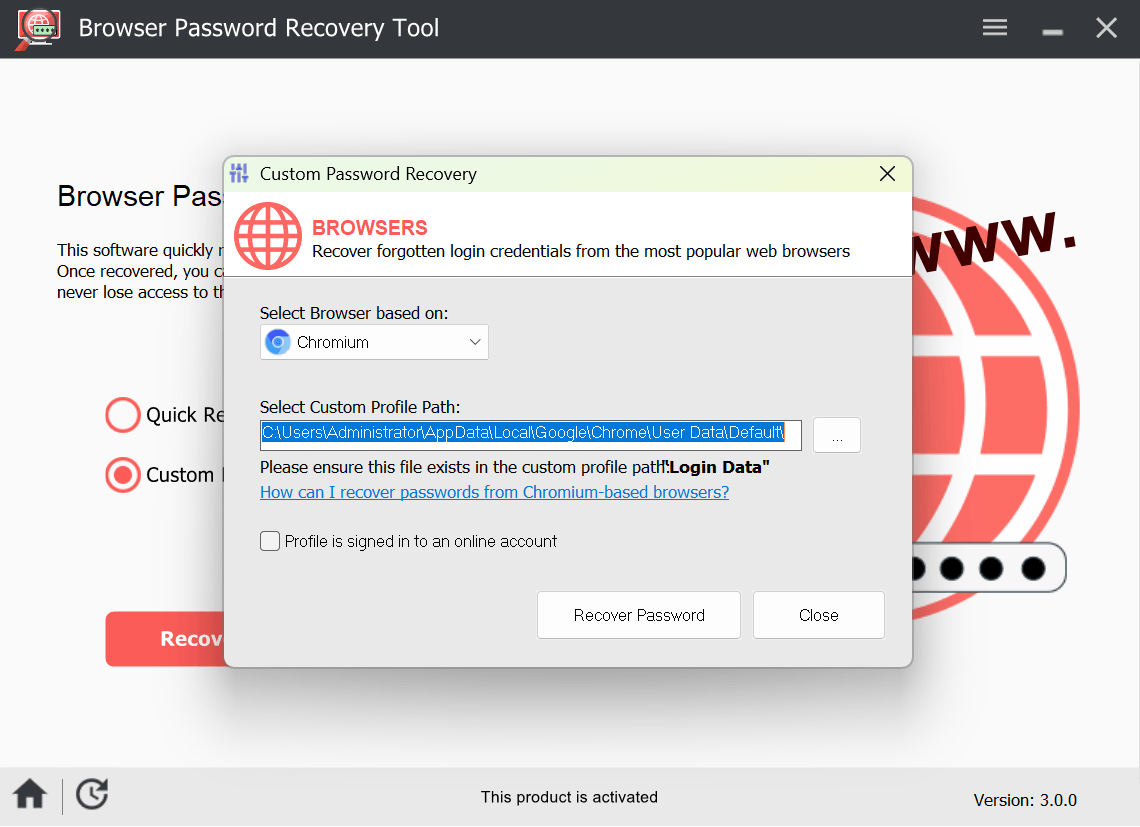Click the Close button in dialog
Viewport: 1140px width, 827px height.
click(x=818, y=615)
